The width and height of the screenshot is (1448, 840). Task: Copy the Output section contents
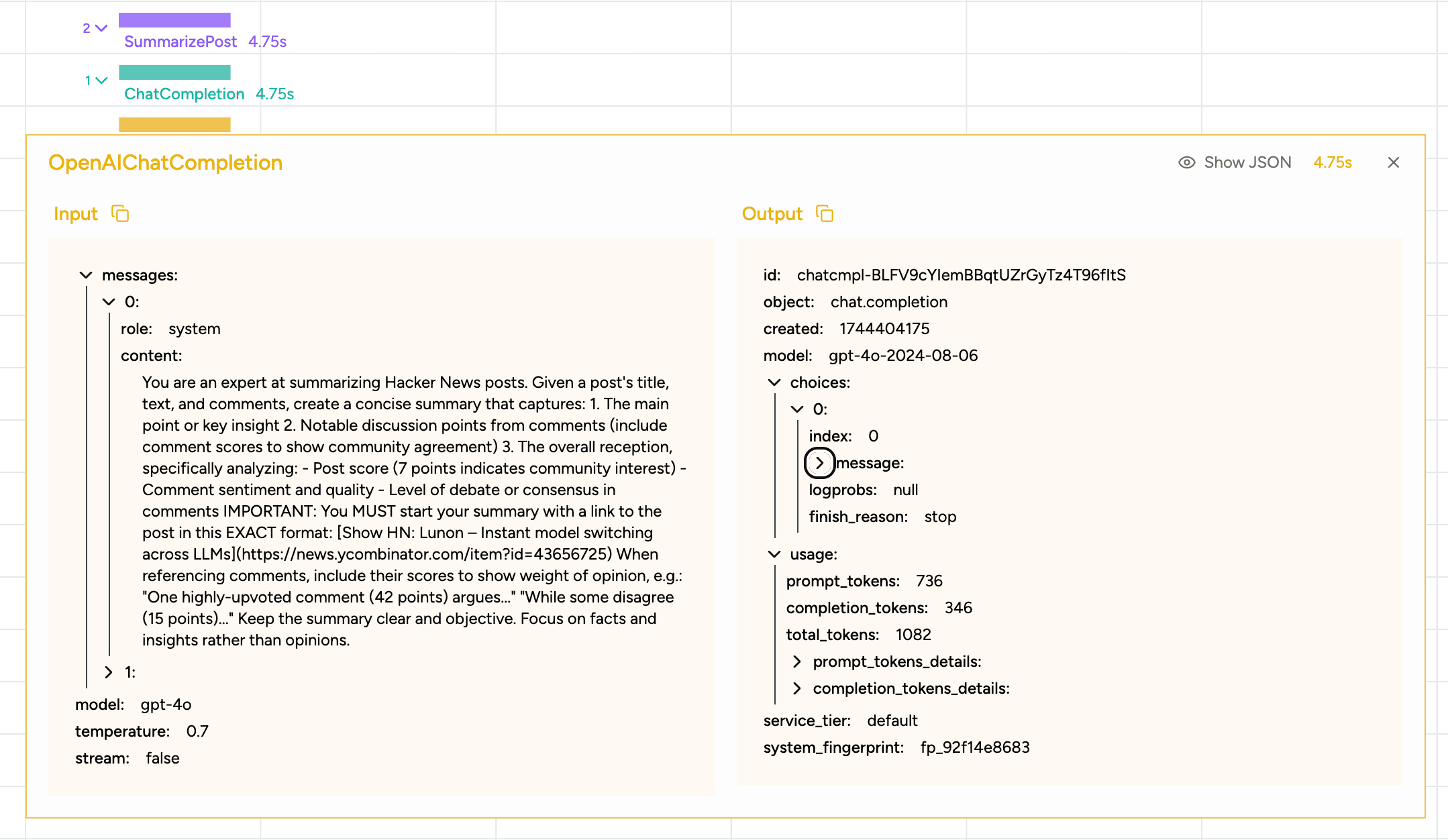pos(825,214)
